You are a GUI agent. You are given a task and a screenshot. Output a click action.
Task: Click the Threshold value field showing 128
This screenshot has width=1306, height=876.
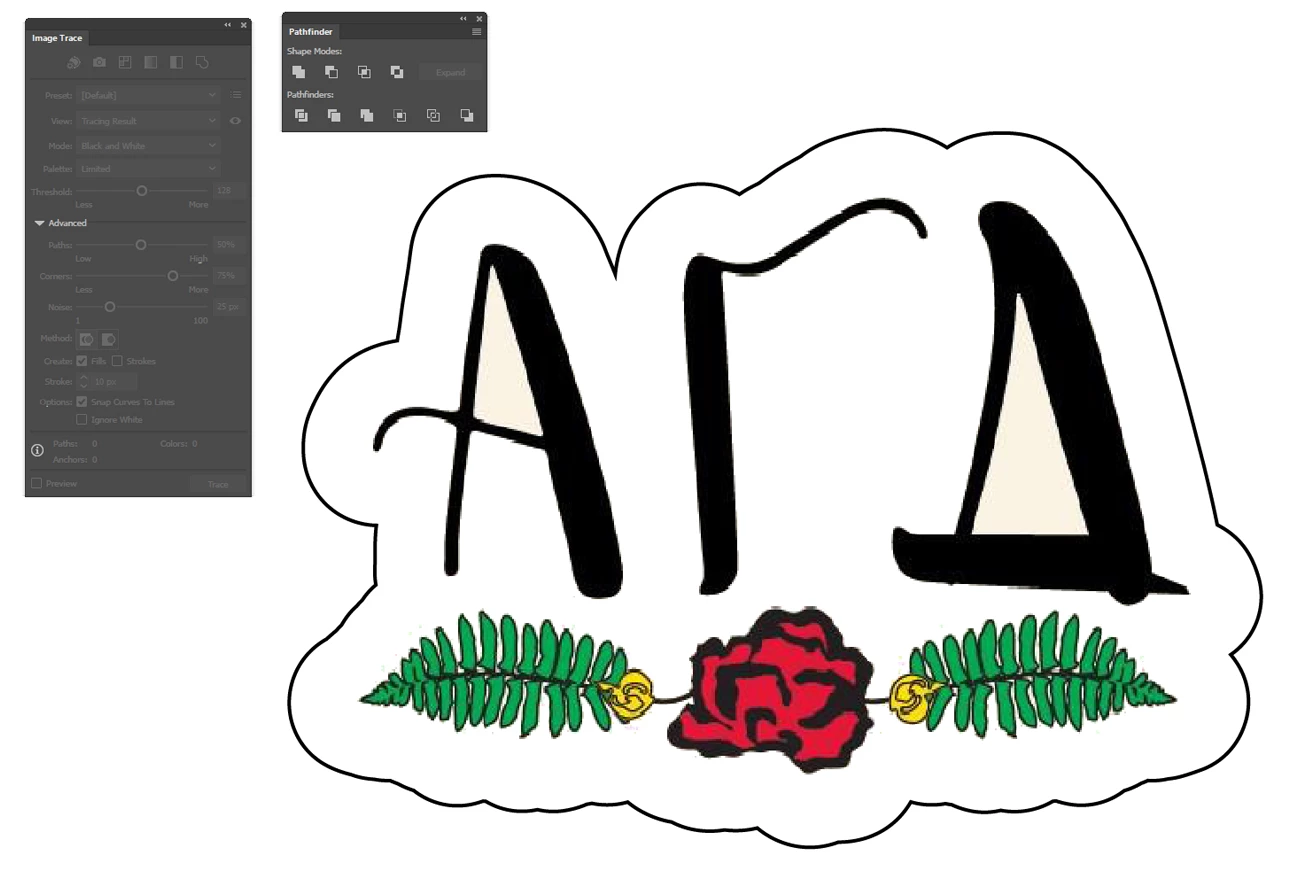229,190
